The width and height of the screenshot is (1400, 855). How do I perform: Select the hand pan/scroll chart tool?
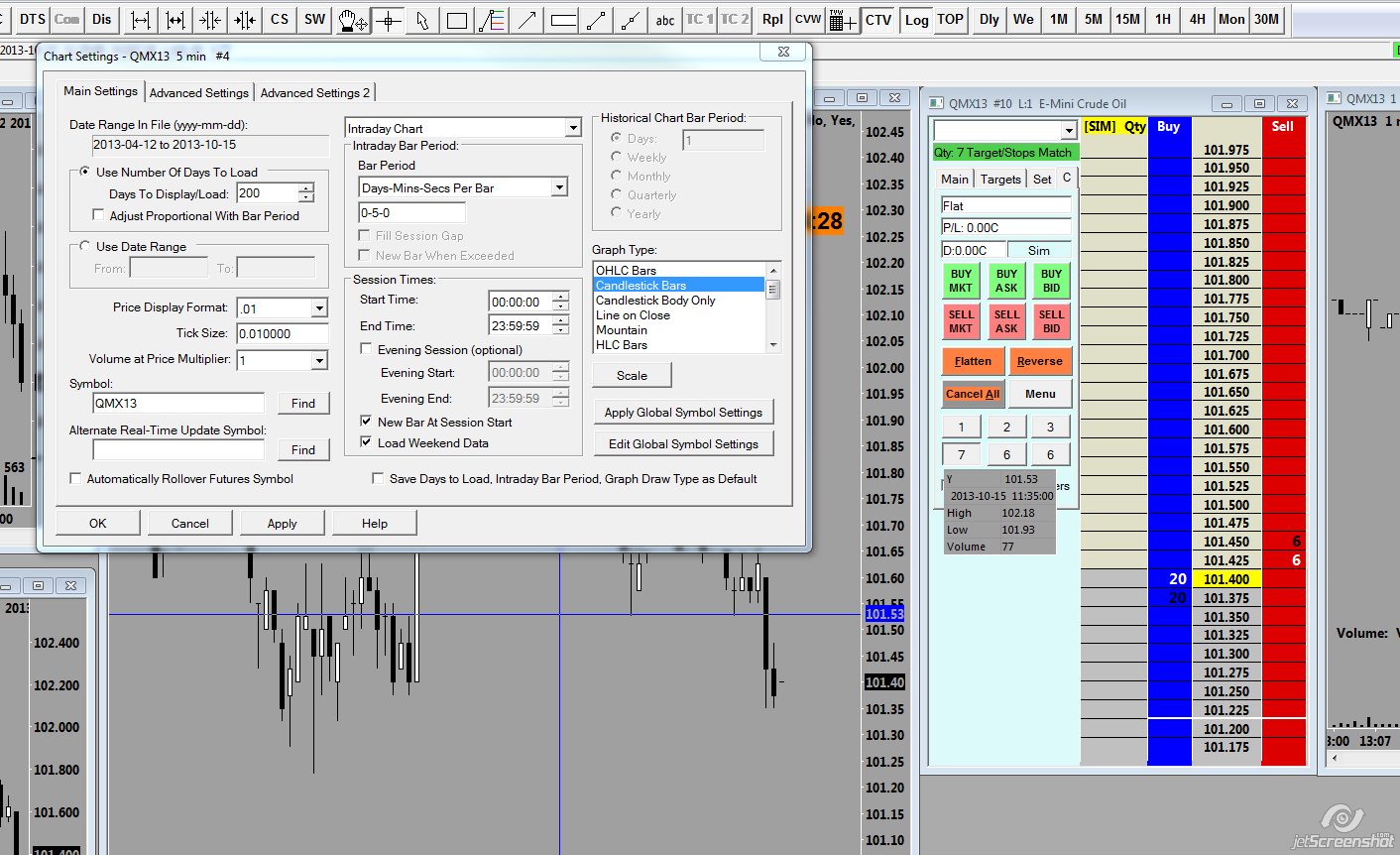(352, 20)
